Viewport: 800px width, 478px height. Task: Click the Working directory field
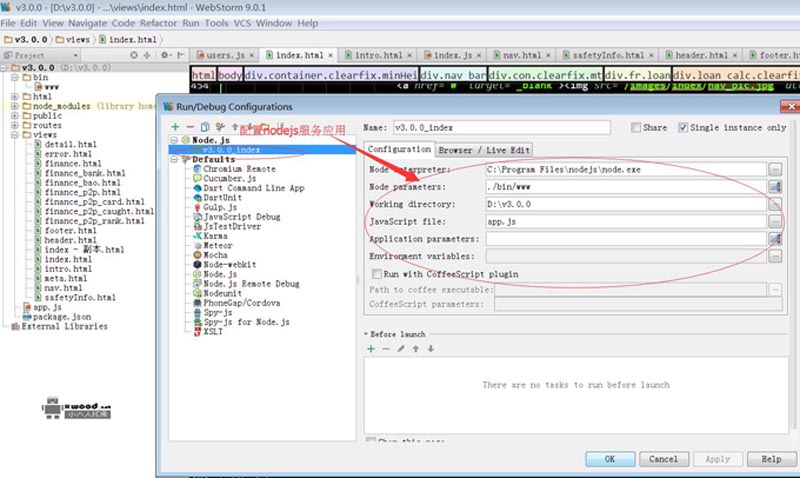626,204
